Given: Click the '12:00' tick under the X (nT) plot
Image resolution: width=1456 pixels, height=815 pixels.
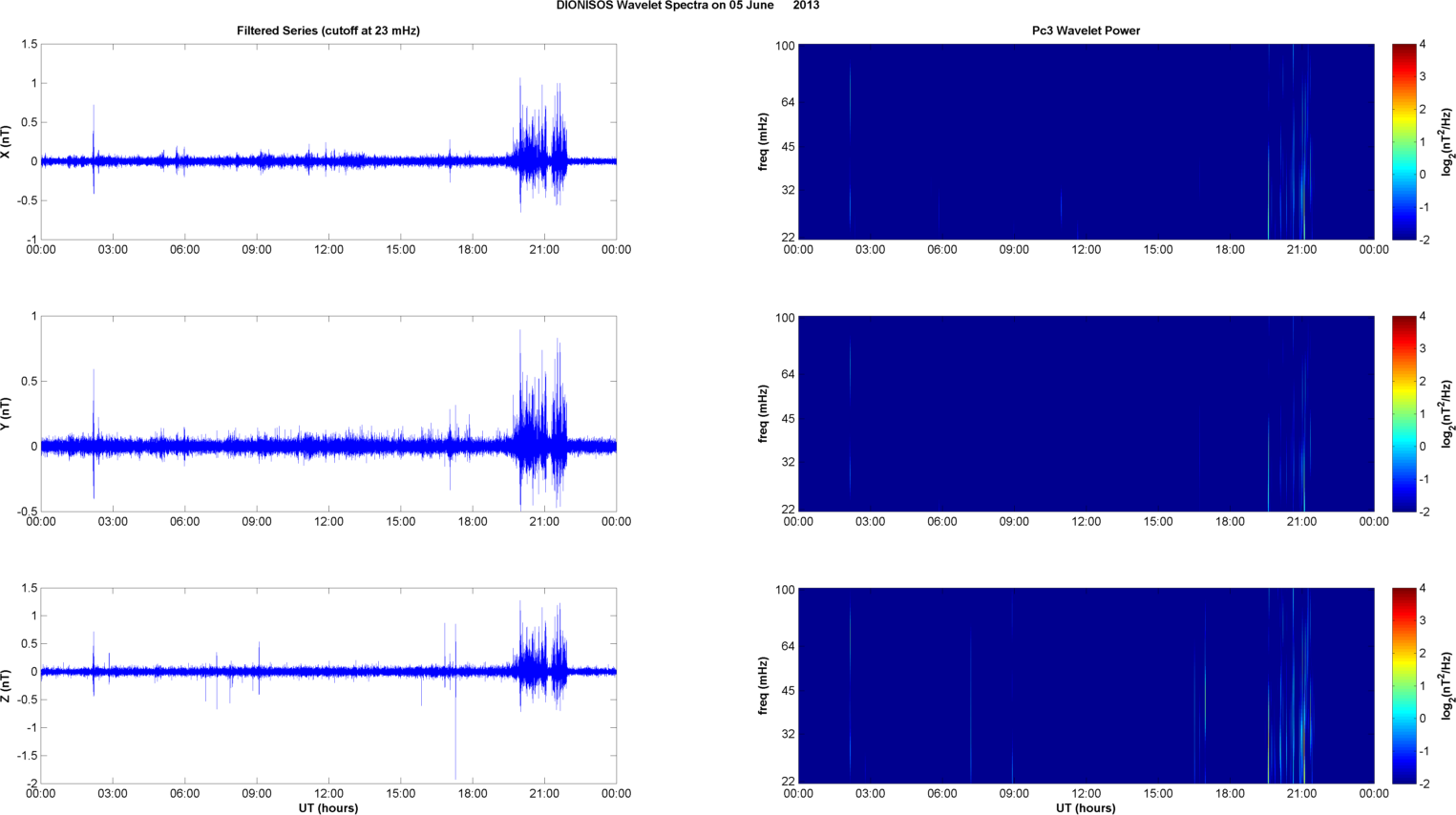Looking at the screenshot, I should (328, 250).
